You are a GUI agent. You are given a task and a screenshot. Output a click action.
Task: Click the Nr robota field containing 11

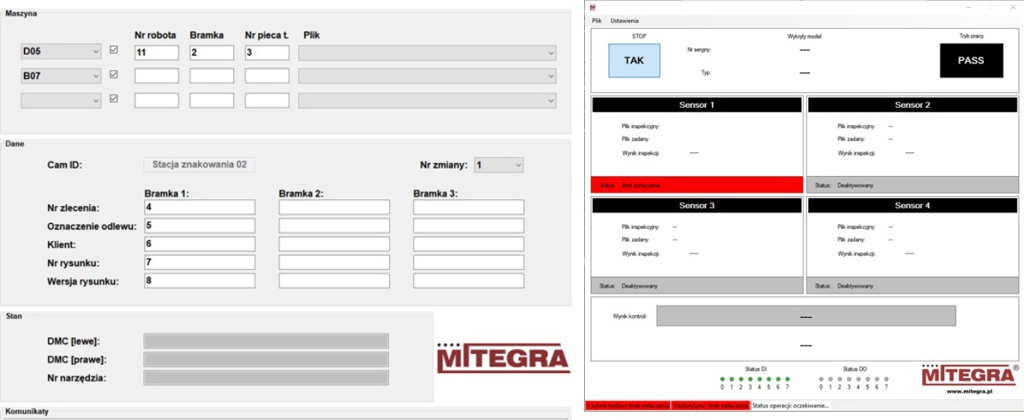pyautogui.click(x=157, y=53)
